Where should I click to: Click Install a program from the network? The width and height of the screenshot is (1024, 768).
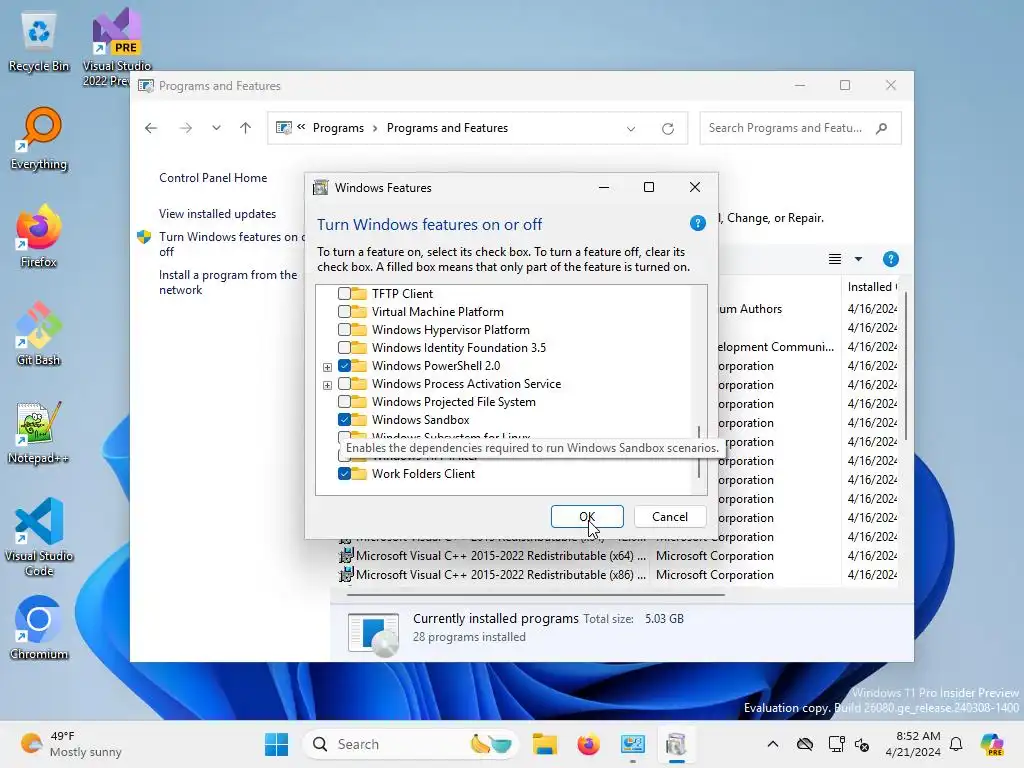[x=228, y=283]
